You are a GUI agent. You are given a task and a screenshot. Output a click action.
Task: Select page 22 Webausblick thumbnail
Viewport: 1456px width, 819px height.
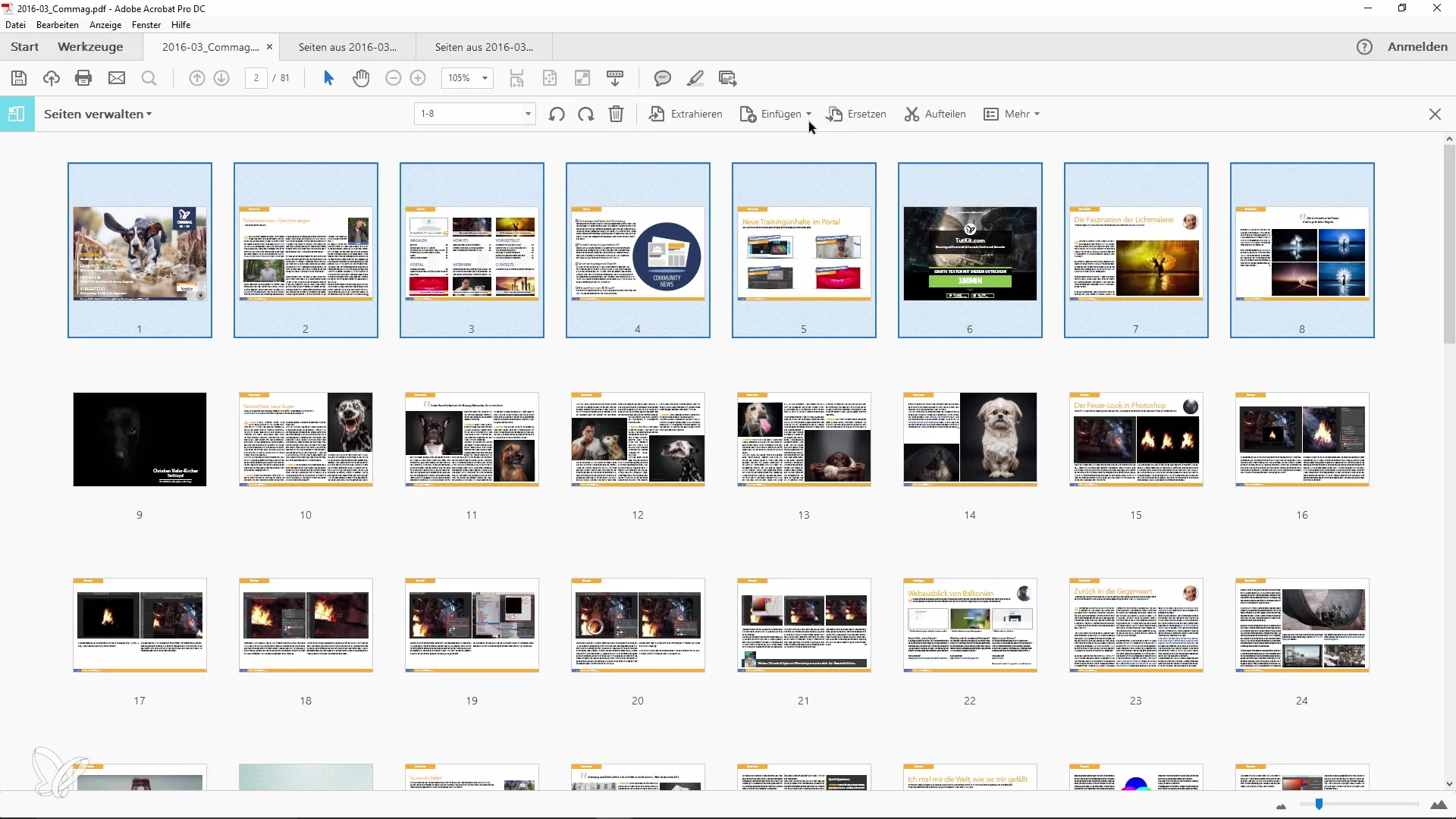[x=970, y=625]
